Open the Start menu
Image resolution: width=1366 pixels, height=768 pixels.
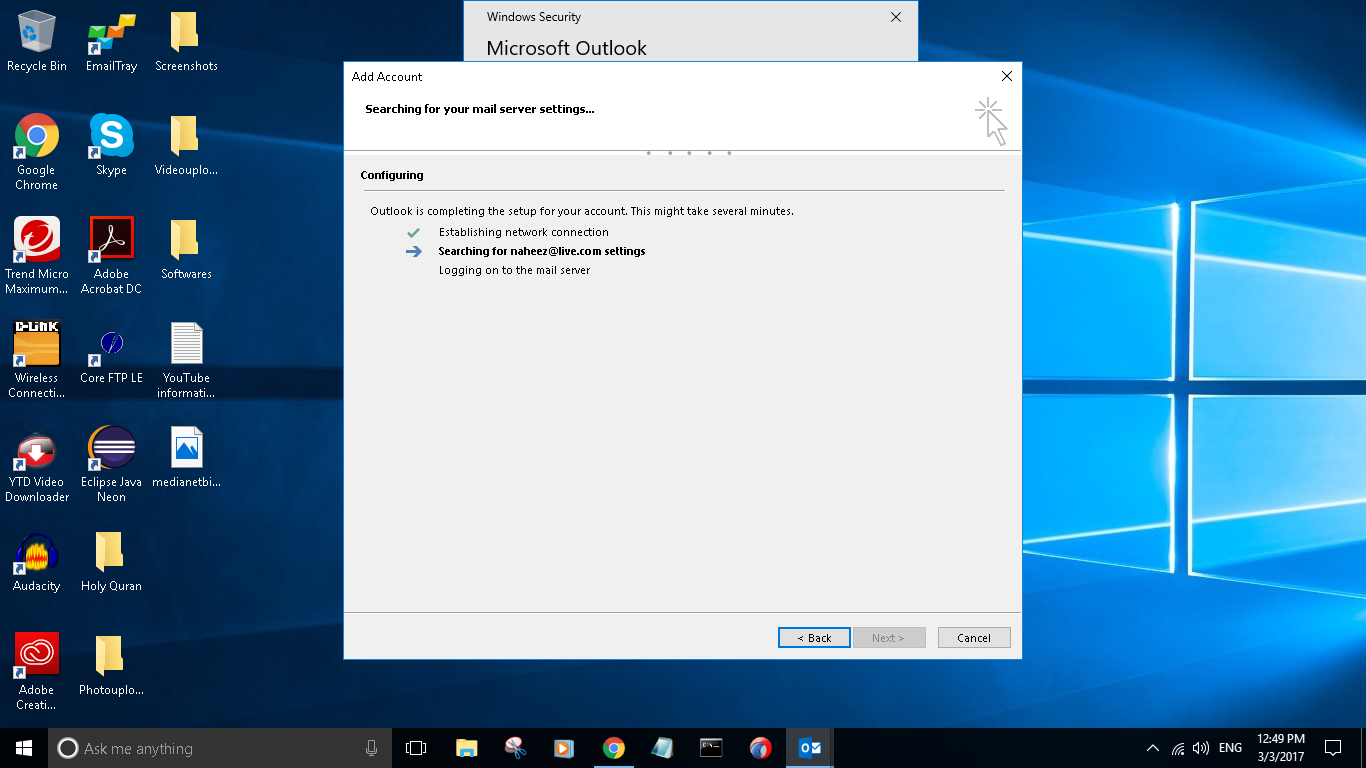click(21, 747)
